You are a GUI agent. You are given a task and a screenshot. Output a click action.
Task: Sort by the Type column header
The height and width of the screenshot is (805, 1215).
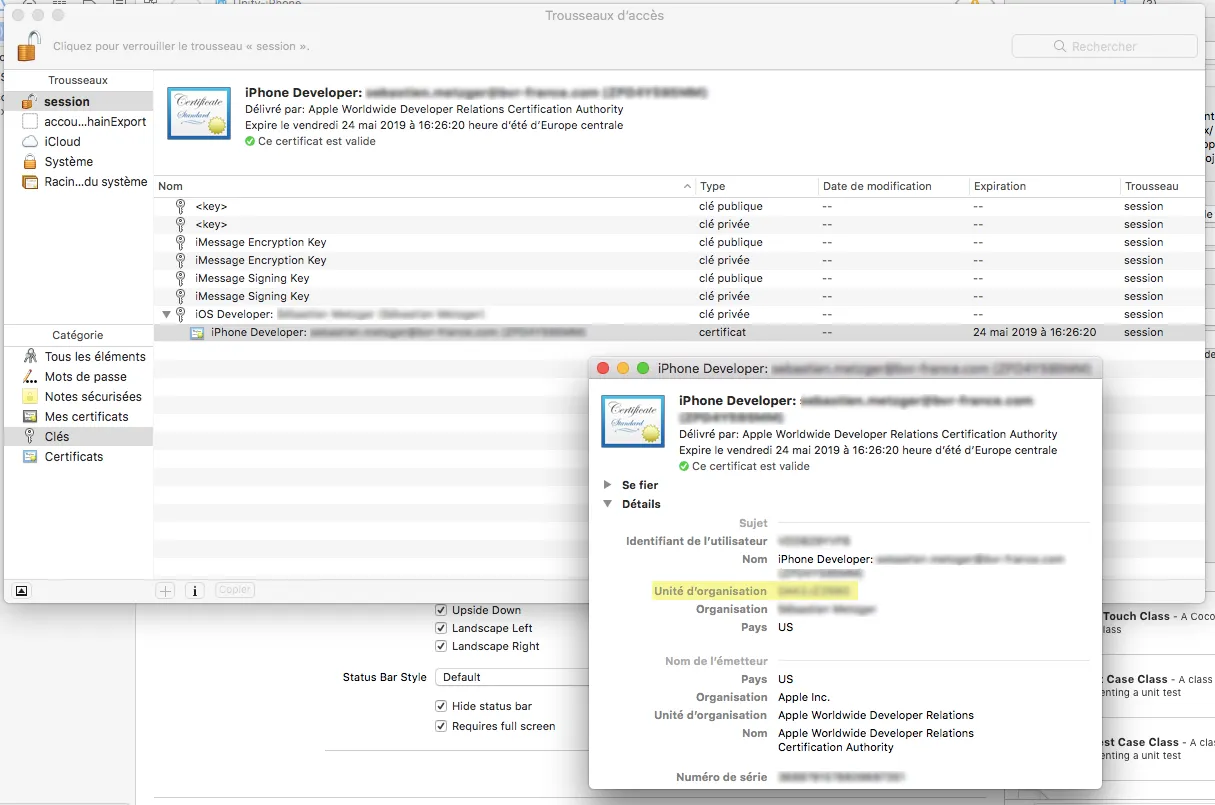click(755, 186)
